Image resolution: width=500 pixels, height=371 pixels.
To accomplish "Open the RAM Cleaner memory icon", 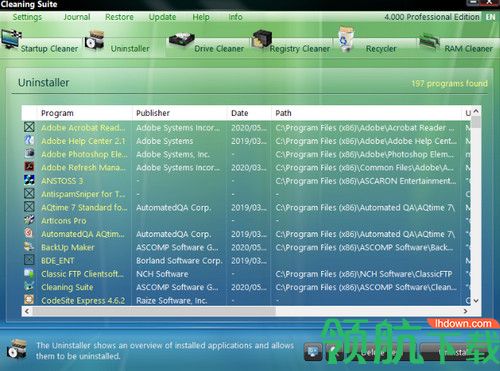I will click(x=429, y=41).
